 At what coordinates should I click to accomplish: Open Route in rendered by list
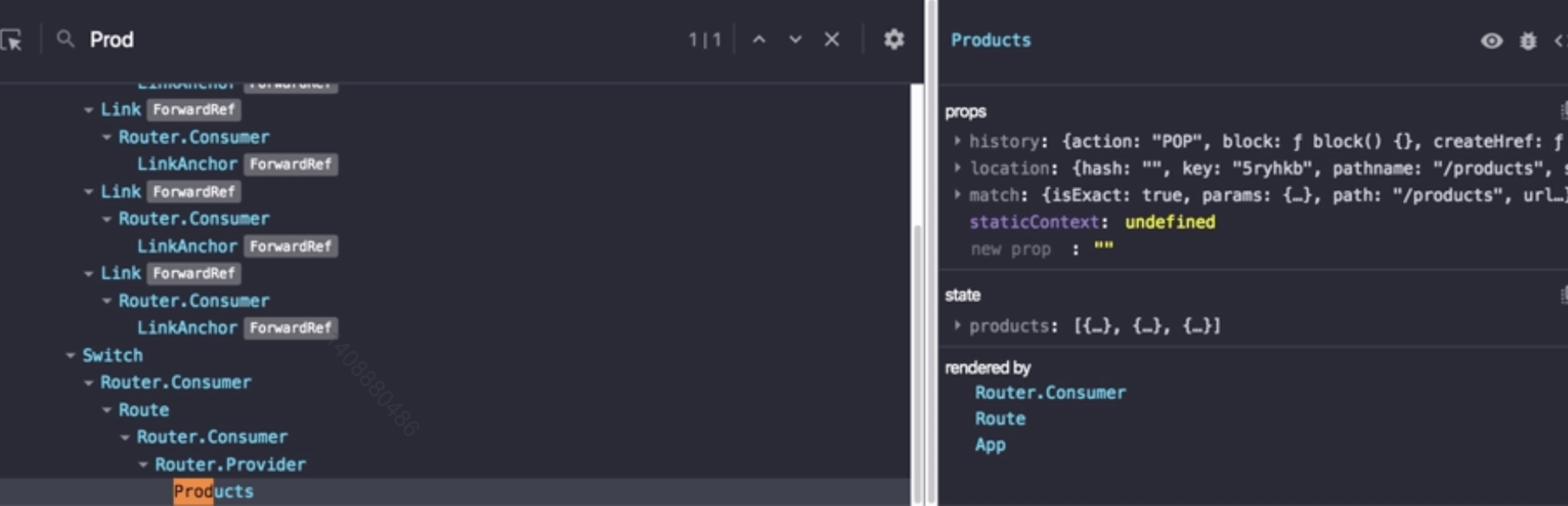[999, 419]
